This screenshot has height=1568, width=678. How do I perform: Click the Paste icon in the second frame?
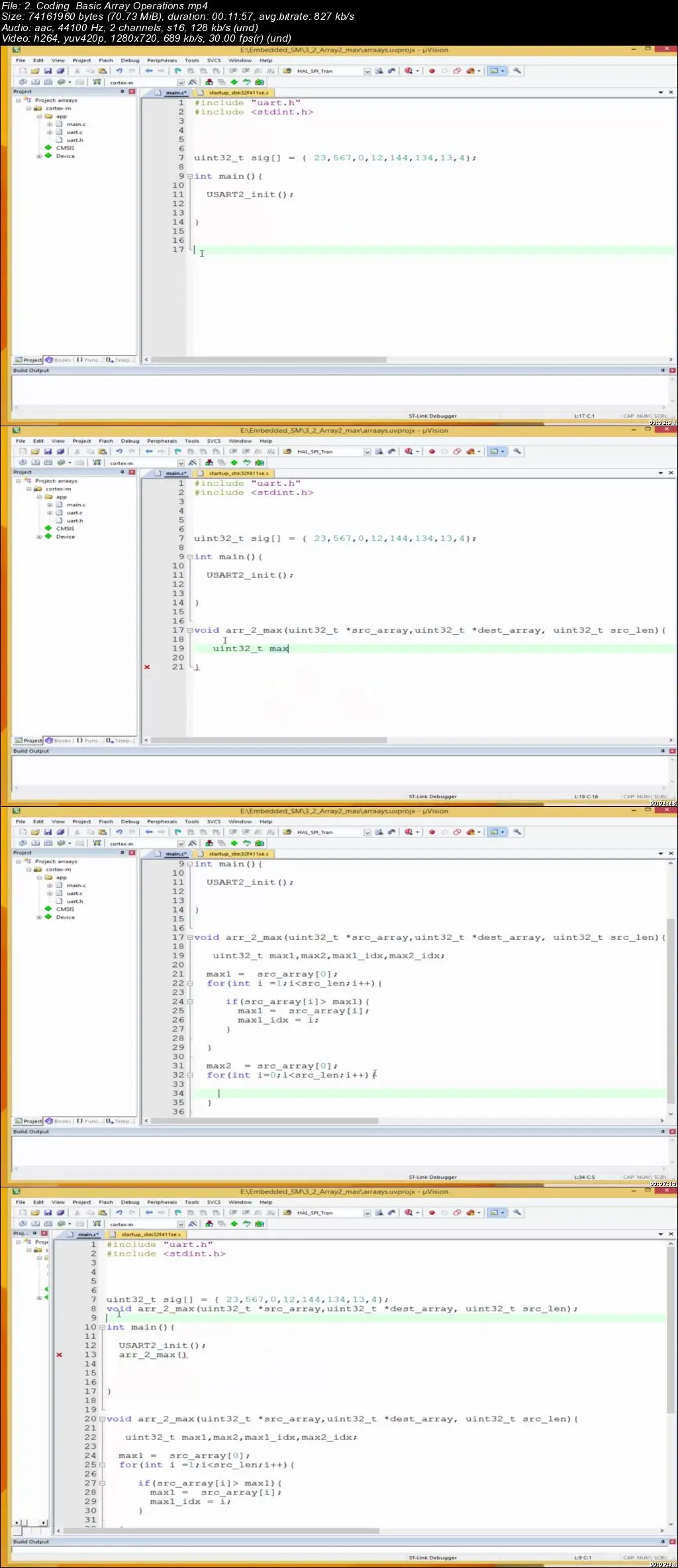pos(102,451)
